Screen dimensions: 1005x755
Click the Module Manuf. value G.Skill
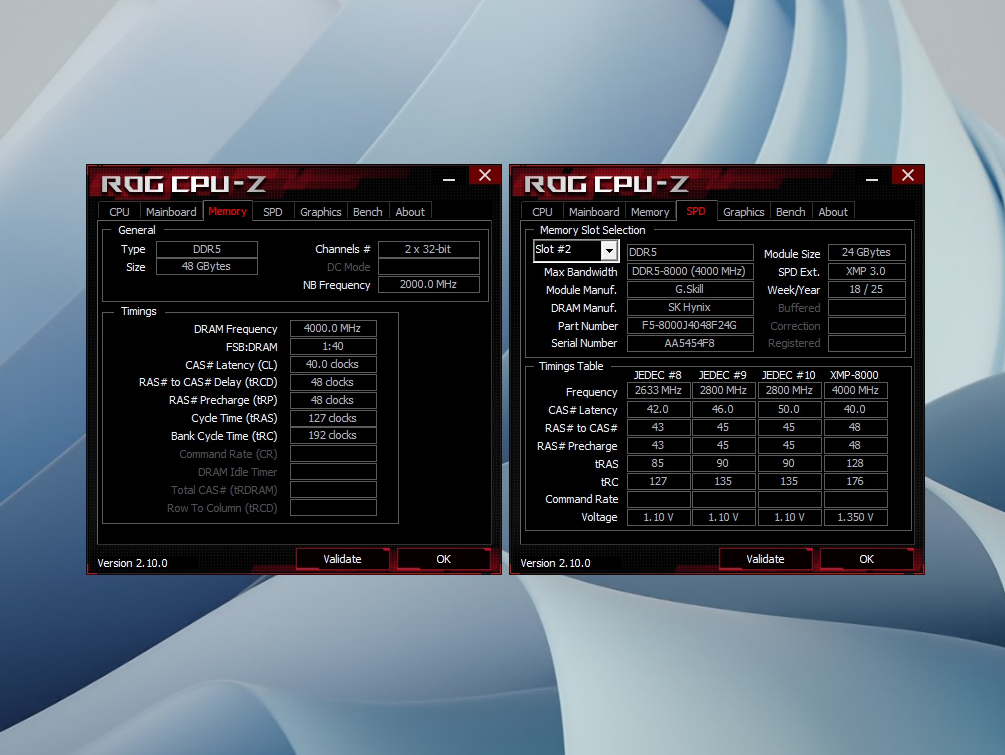click(x=690, y=290)
